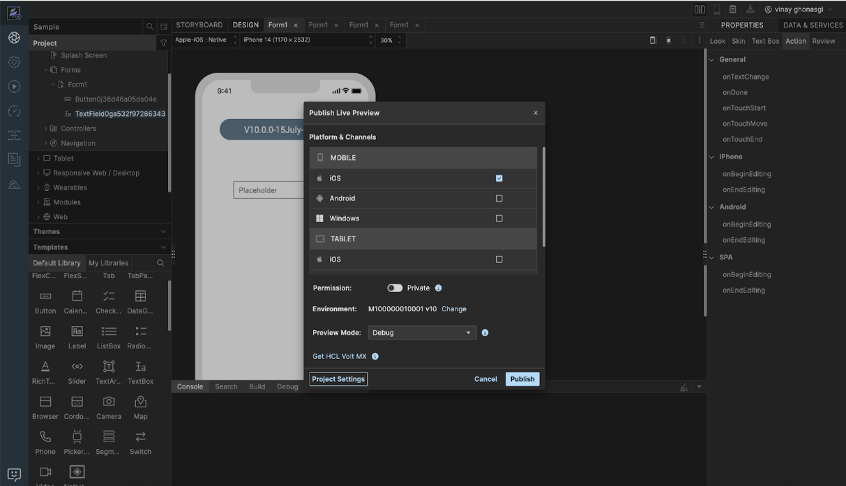
Task: Switch to the Skin properties tab
Action: pos(738,41)
